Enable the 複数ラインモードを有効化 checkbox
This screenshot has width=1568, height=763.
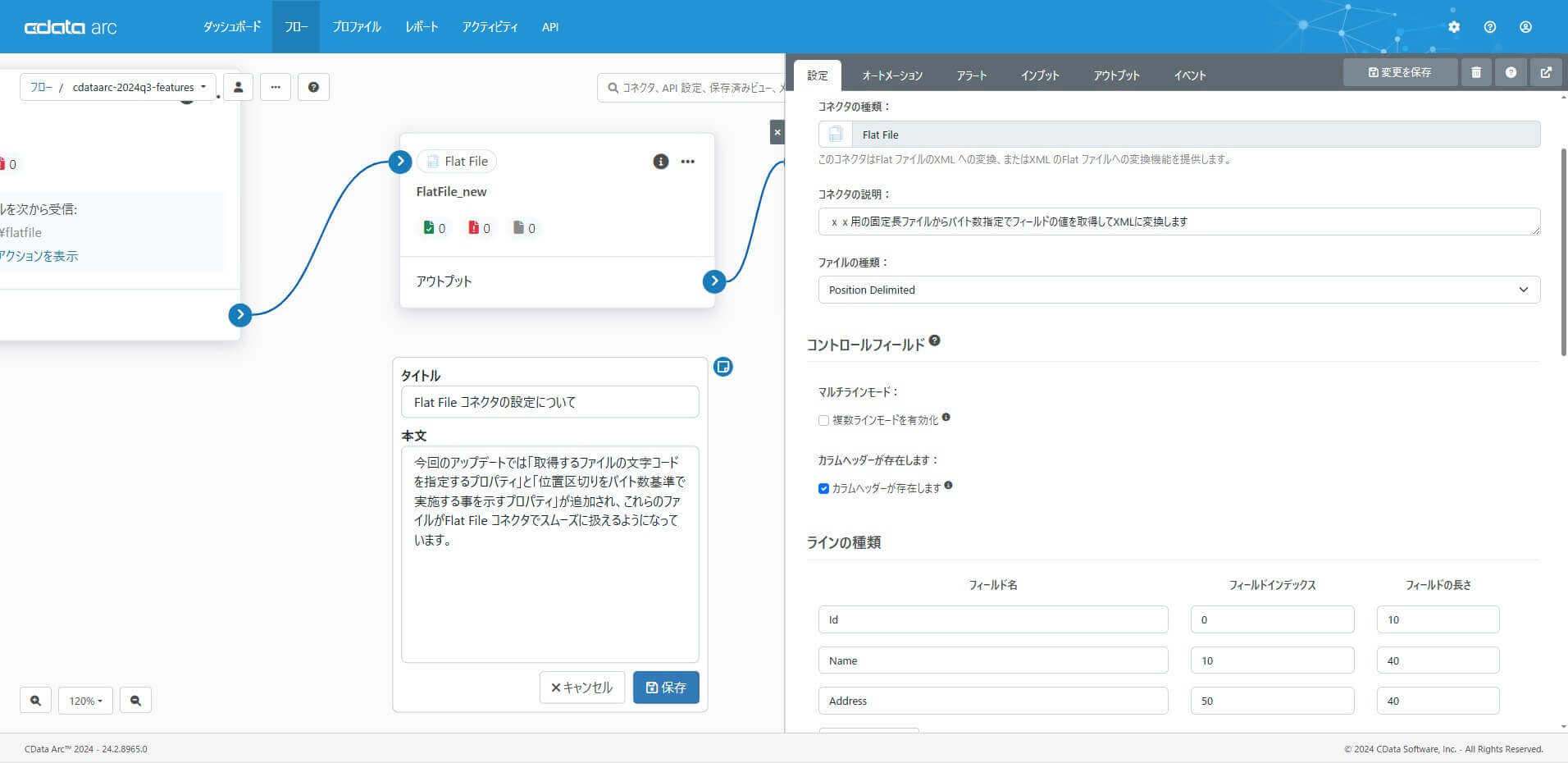(823, 421)
